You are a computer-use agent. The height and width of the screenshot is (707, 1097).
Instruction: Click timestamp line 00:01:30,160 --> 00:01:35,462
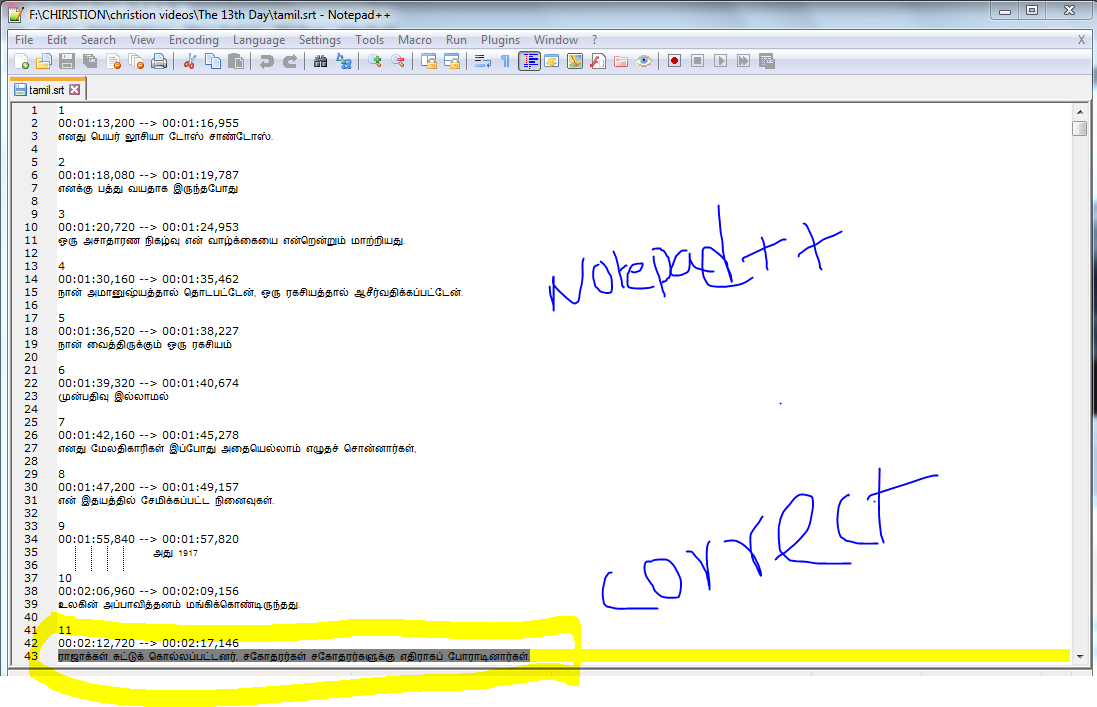click(148, 279)
